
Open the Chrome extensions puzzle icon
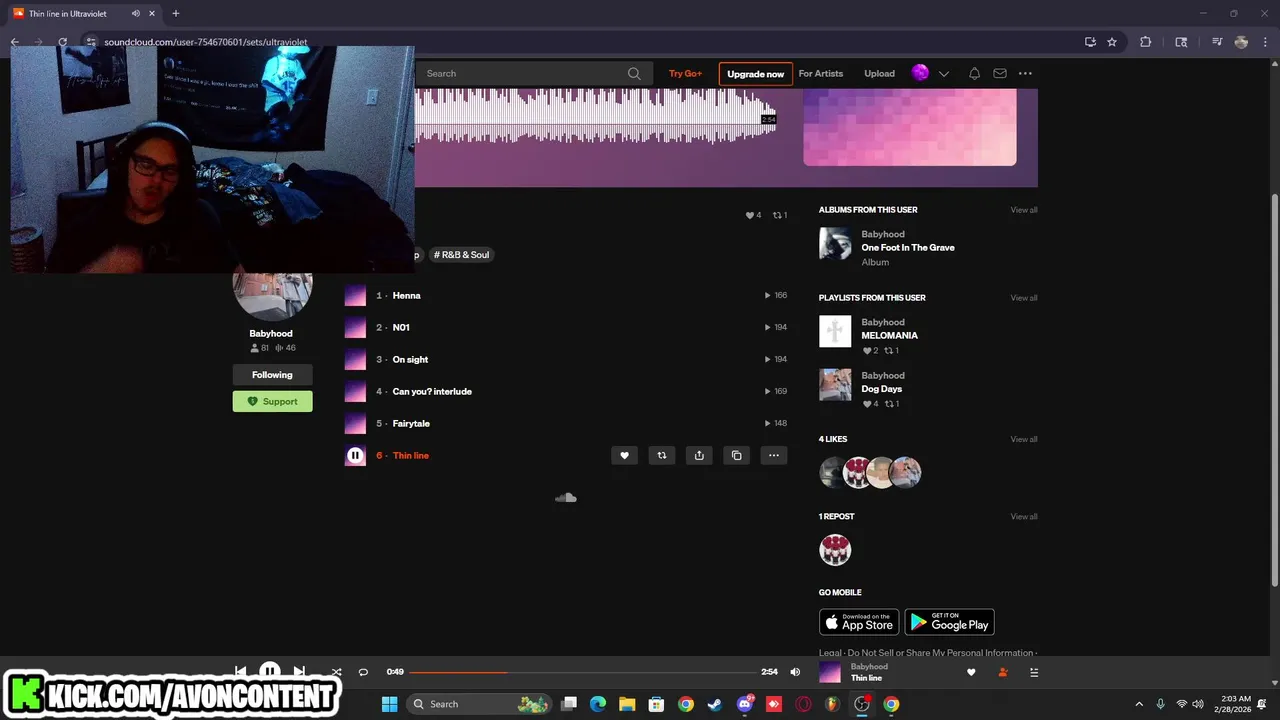(x=1146, y=42)
